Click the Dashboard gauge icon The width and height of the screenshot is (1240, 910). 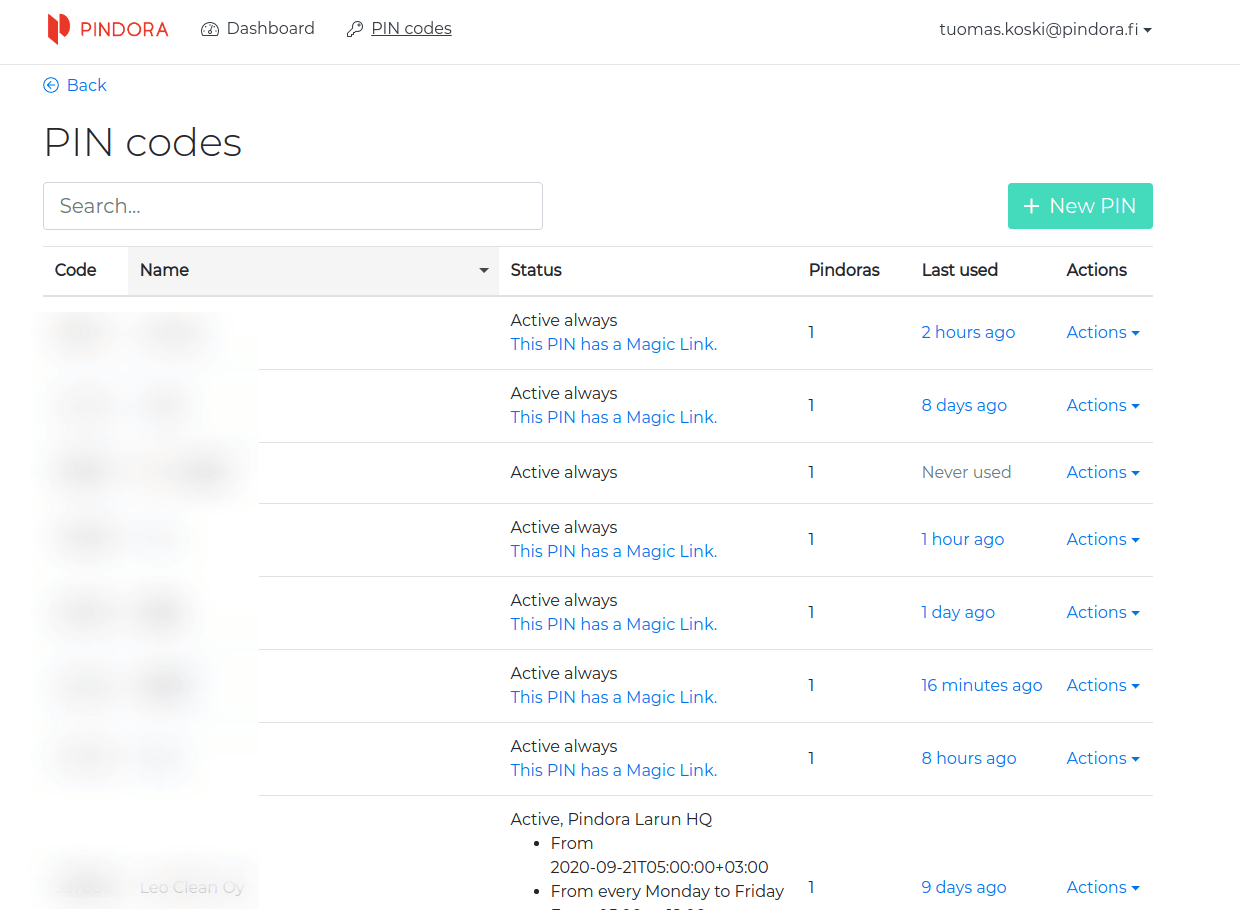tap(210, 29)
